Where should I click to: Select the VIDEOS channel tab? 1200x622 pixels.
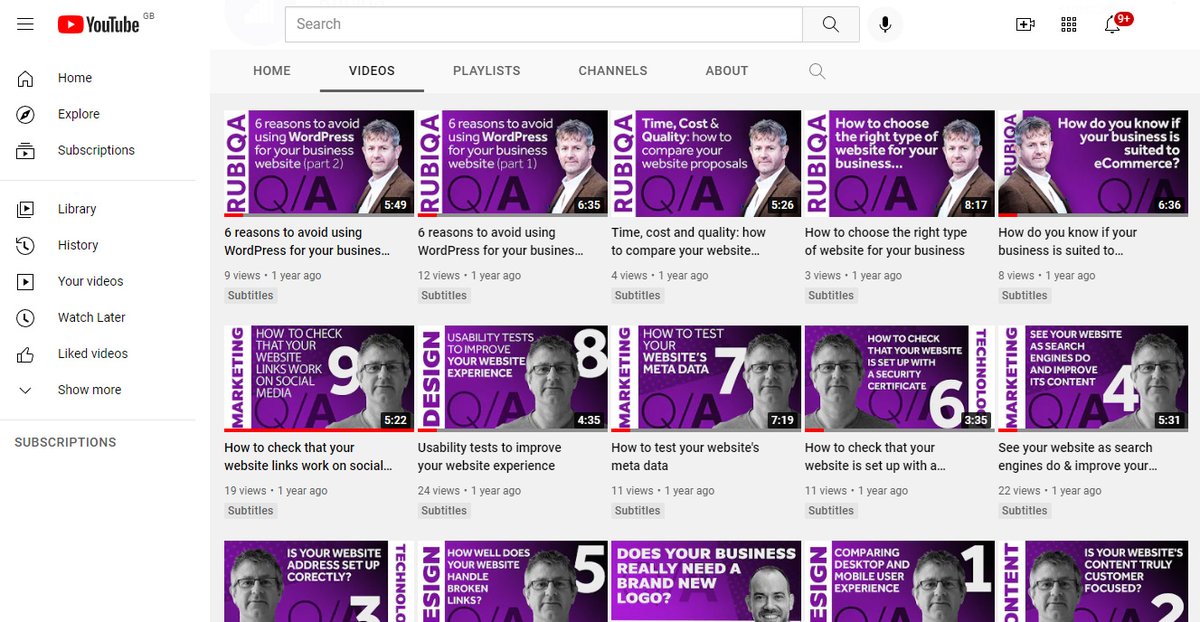point(372,71)
